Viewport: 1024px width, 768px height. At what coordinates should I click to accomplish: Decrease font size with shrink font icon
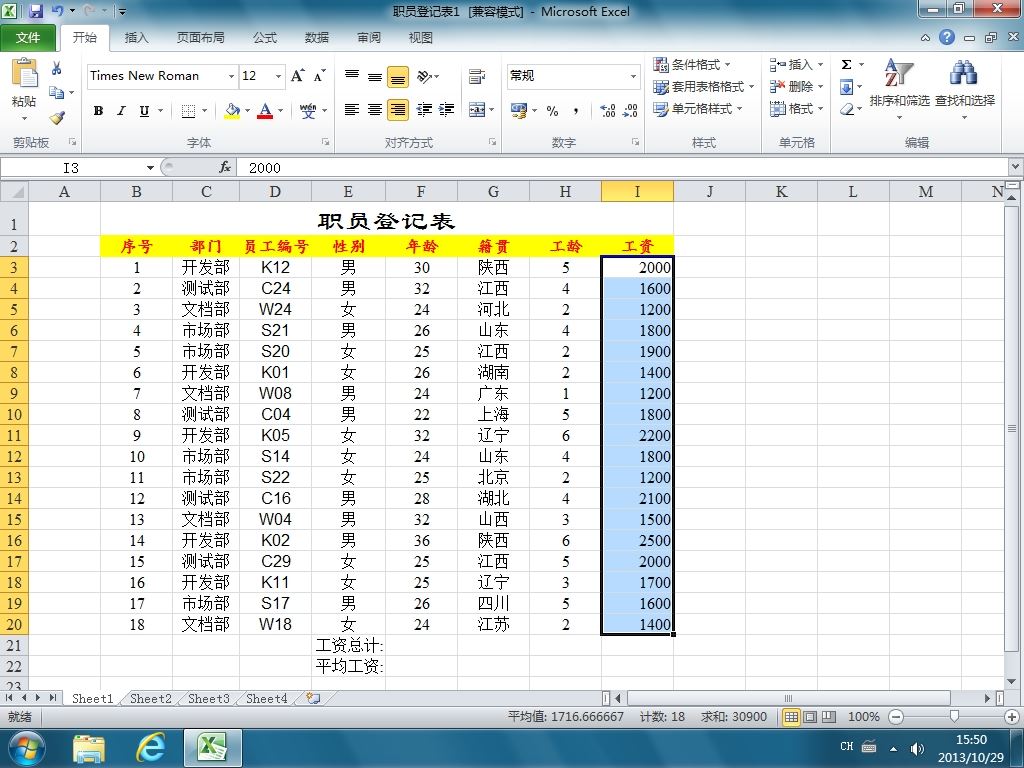[x=319, y=76]
